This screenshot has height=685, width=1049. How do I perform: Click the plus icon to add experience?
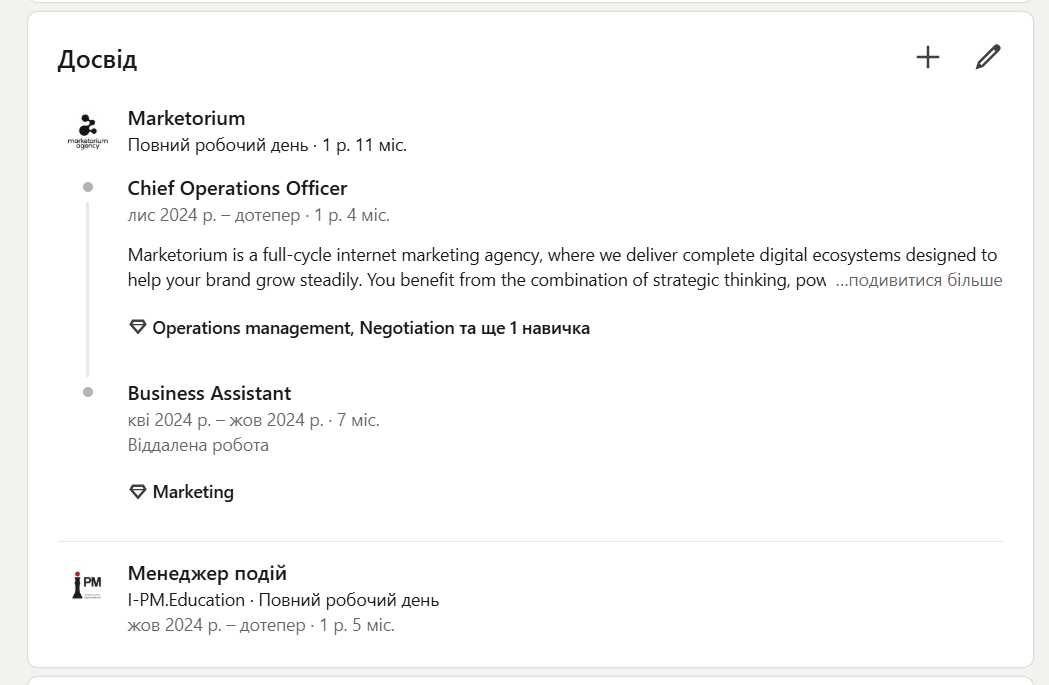click(928, 57)
